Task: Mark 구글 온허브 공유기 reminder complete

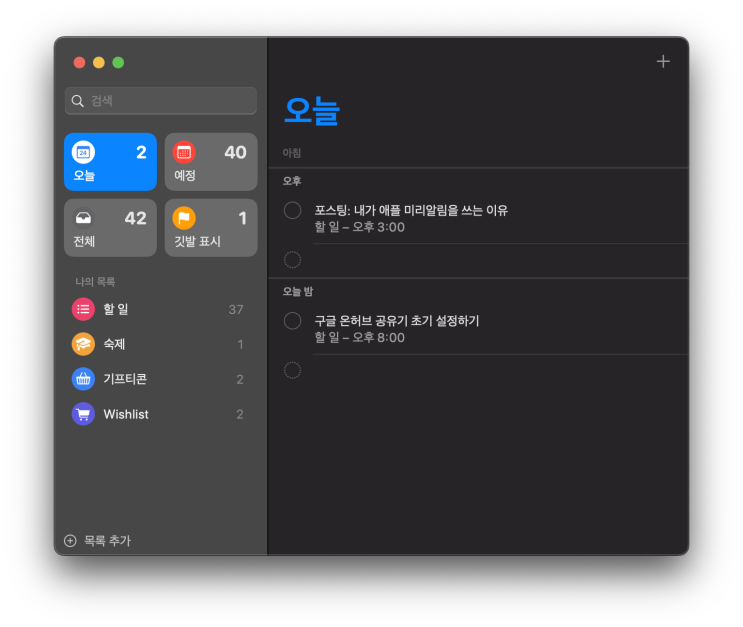Action: 292,321
